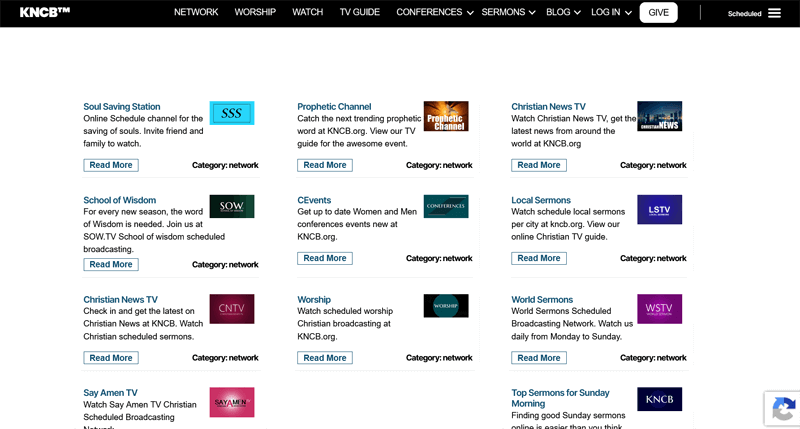Select the Worship channel thumbnail
800x429 pixels.
(445, 305)
